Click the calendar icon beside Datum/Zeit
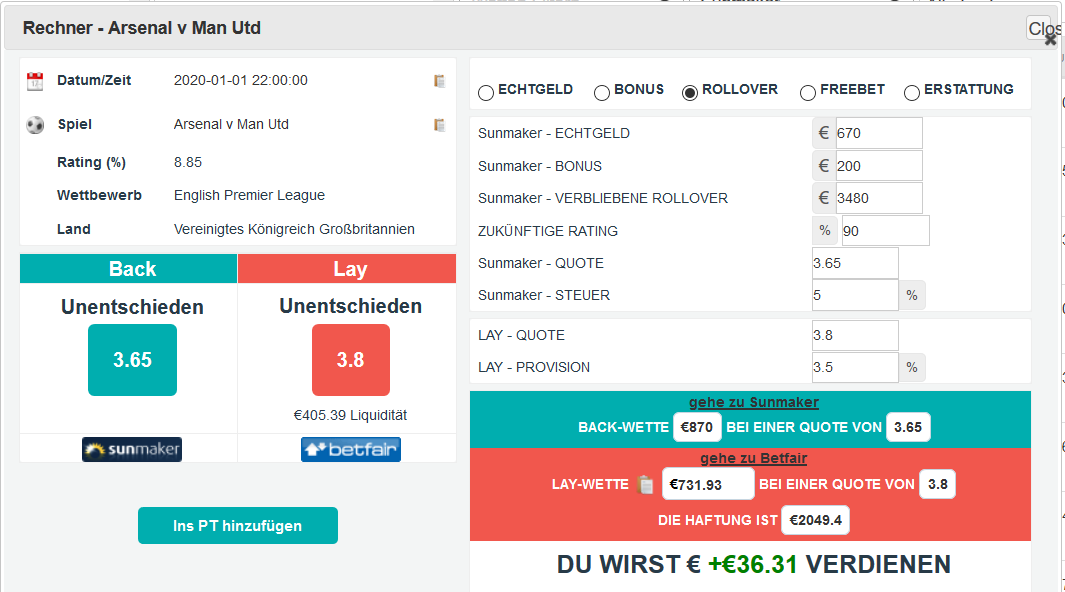Screen dimensions: 1065x592 (x=35, y=81)
